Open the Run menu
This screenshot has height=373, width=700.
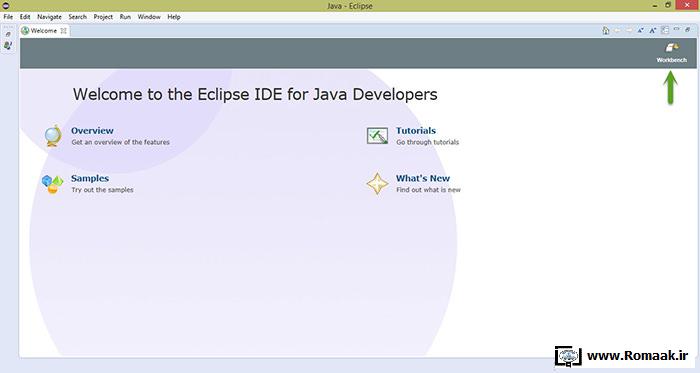pos(125,17)
